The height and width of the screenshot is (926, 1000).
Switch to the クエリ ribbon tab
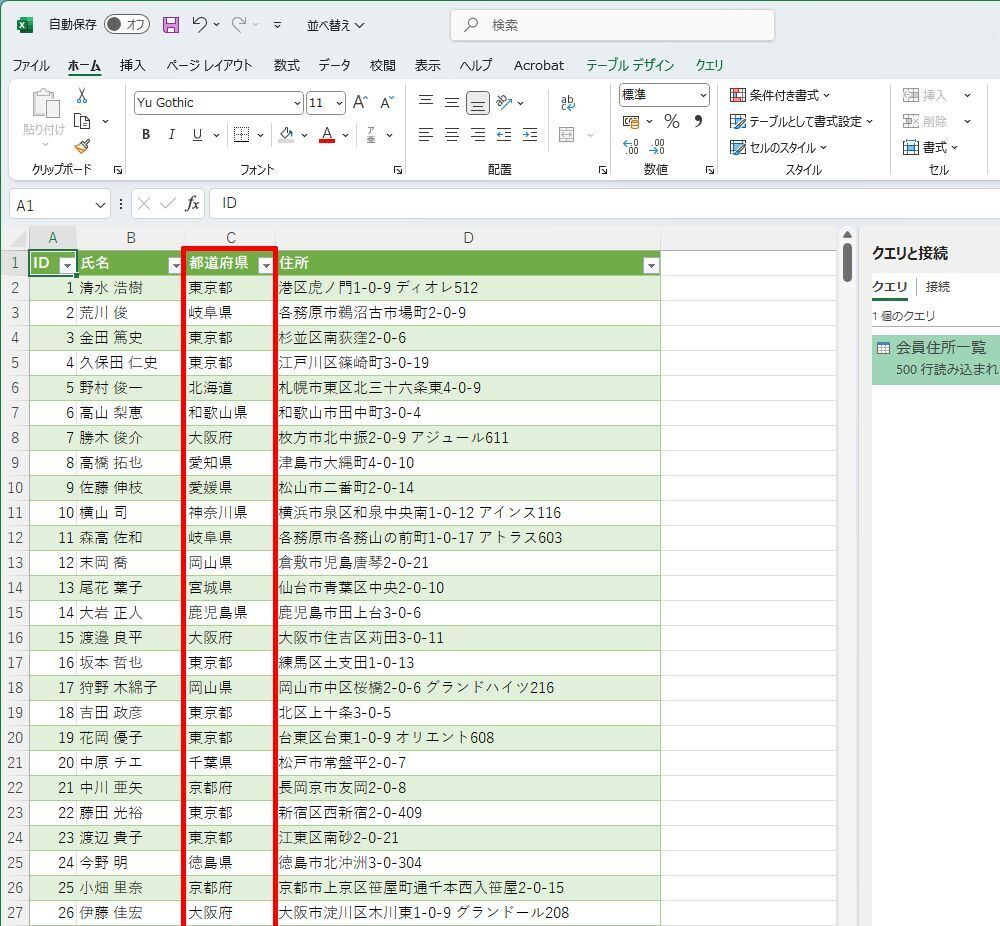click(709, 65)
